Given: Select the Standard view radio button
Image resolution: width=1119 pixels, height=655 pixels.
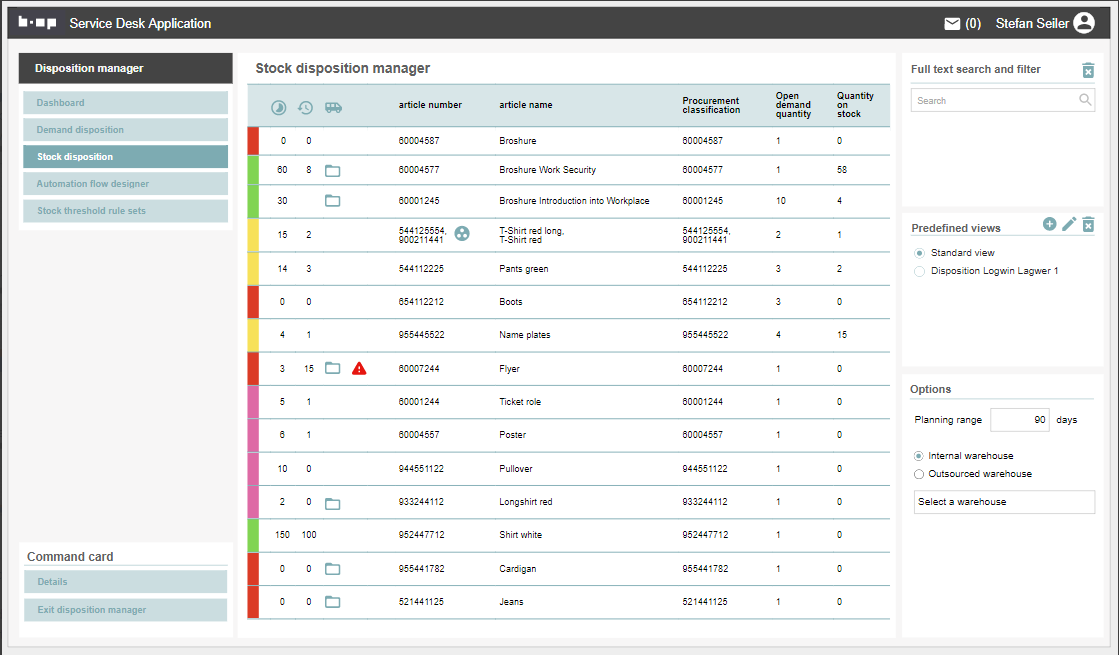Looking at the screenshot, I should click(x=919, y=253).
